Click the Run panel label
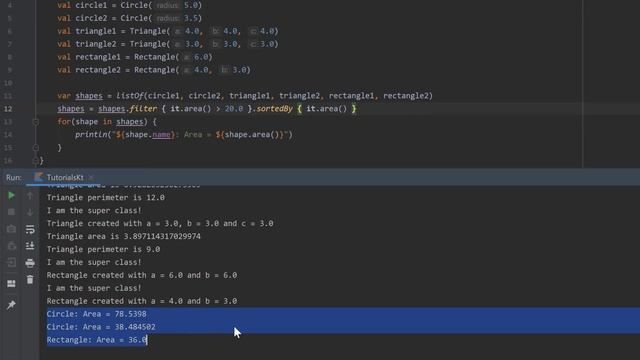 pos(14,178)
